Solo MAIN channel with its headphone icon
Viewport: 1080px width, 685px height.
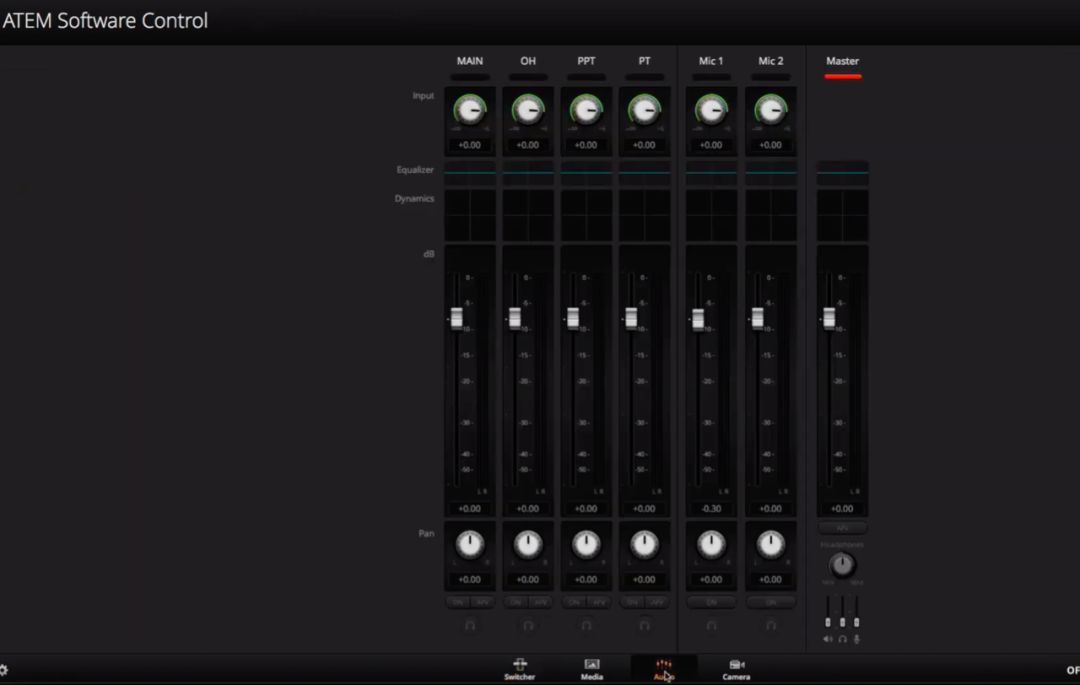(x=470, y=625)
